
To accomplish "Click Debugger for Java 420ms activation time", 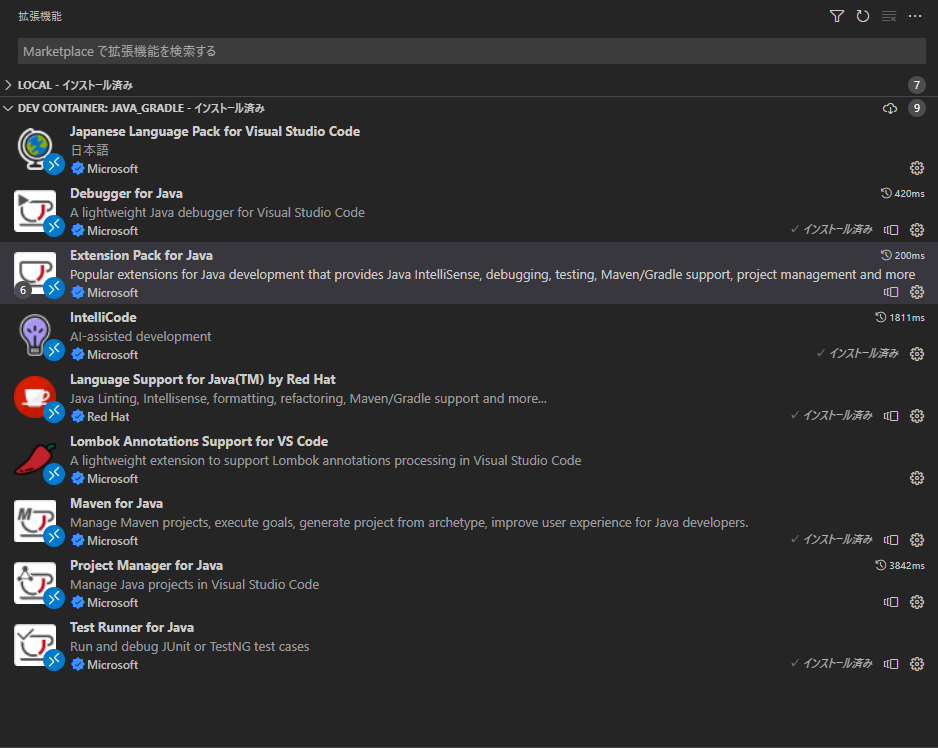I will 903,193.
